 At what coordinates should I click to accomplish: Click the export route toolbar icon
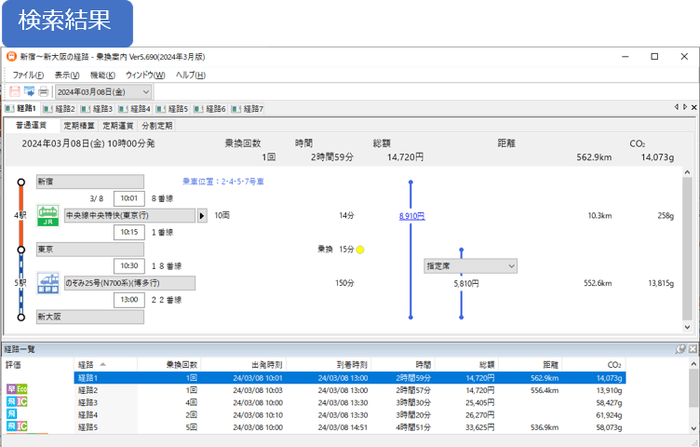[x=29, y=92]
